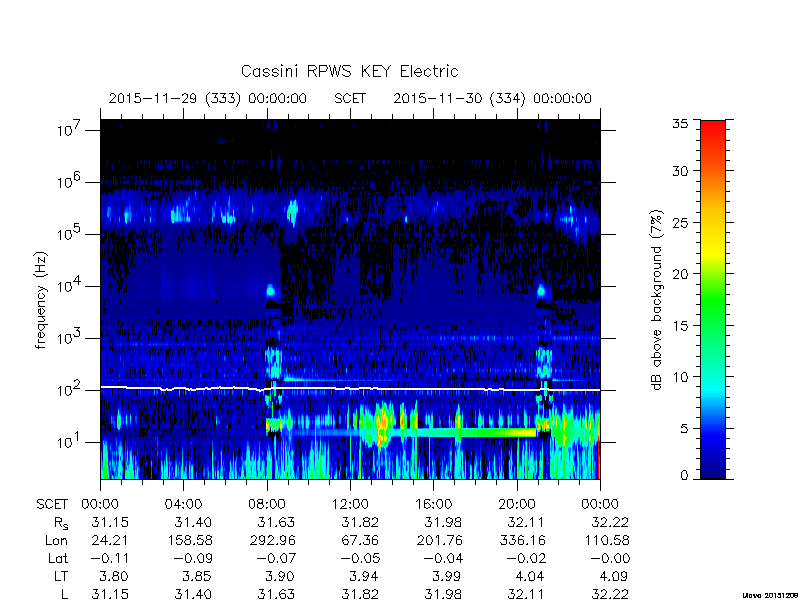Click the 'Rs' row label
The height and width of the screenshot is (600, 800).
61,523
